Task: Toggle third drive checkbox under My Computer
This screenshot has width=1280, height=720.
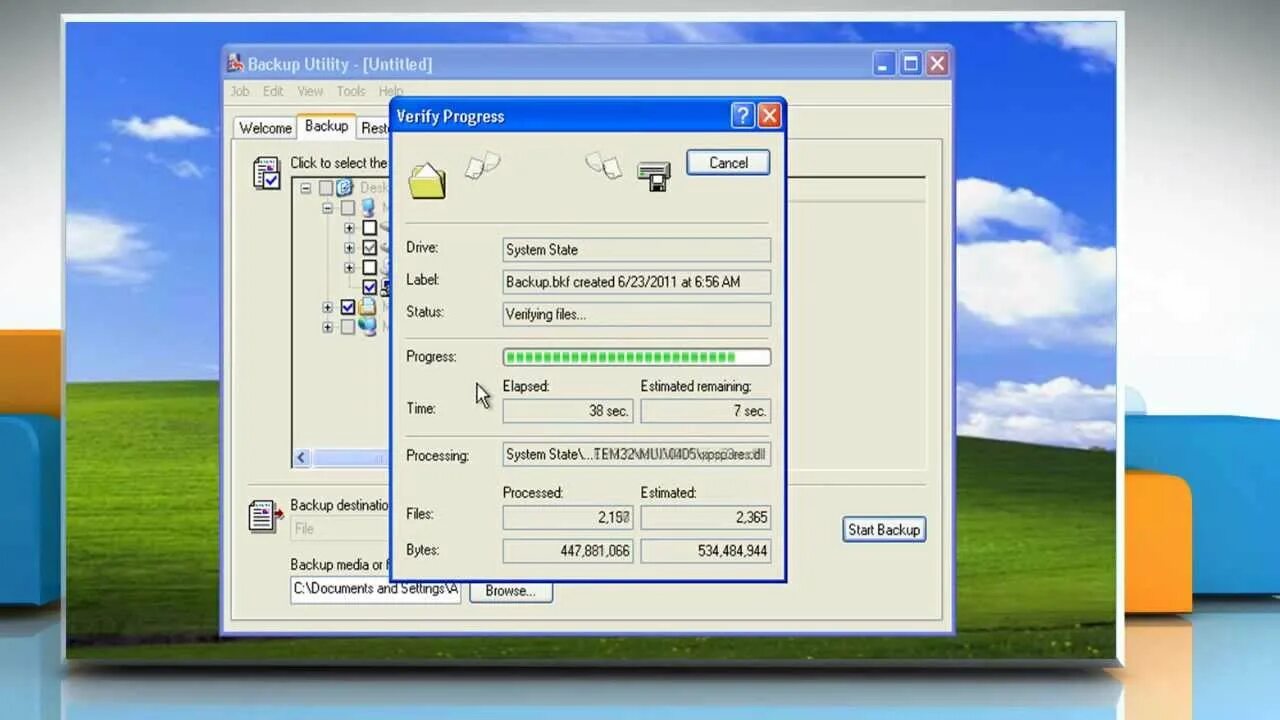Action: click(369, 267)
